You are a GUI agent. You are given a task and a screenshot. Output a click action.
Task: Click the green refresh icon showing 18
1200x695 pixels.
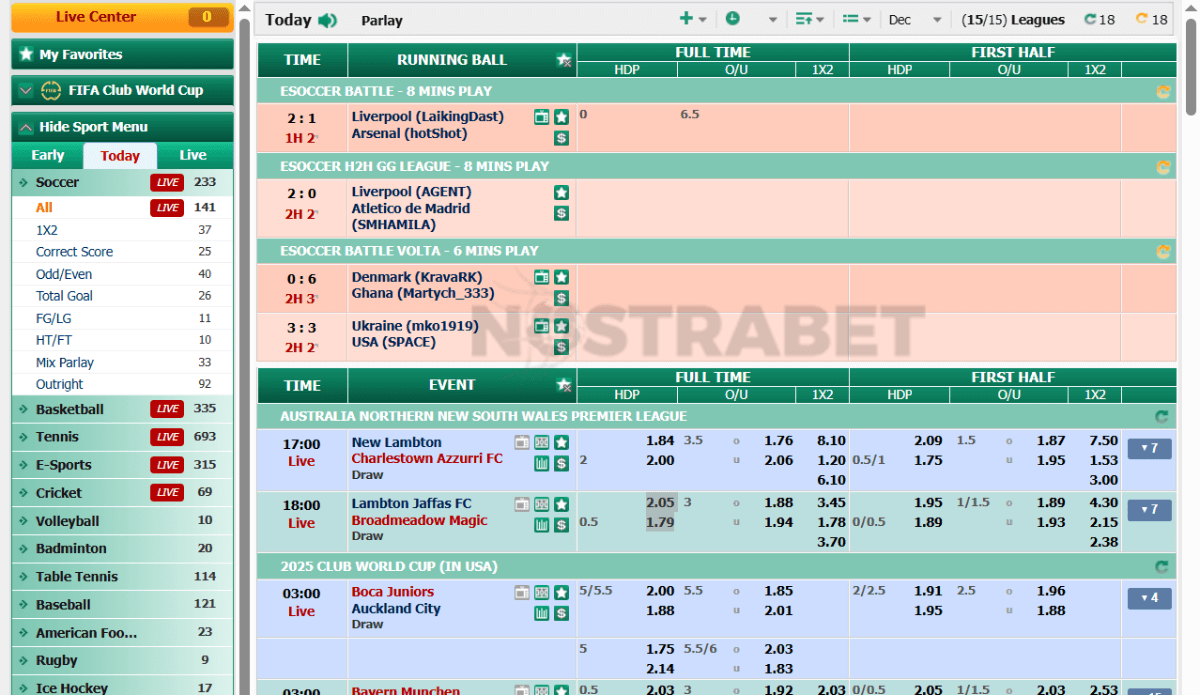(x=1090, y=19)
